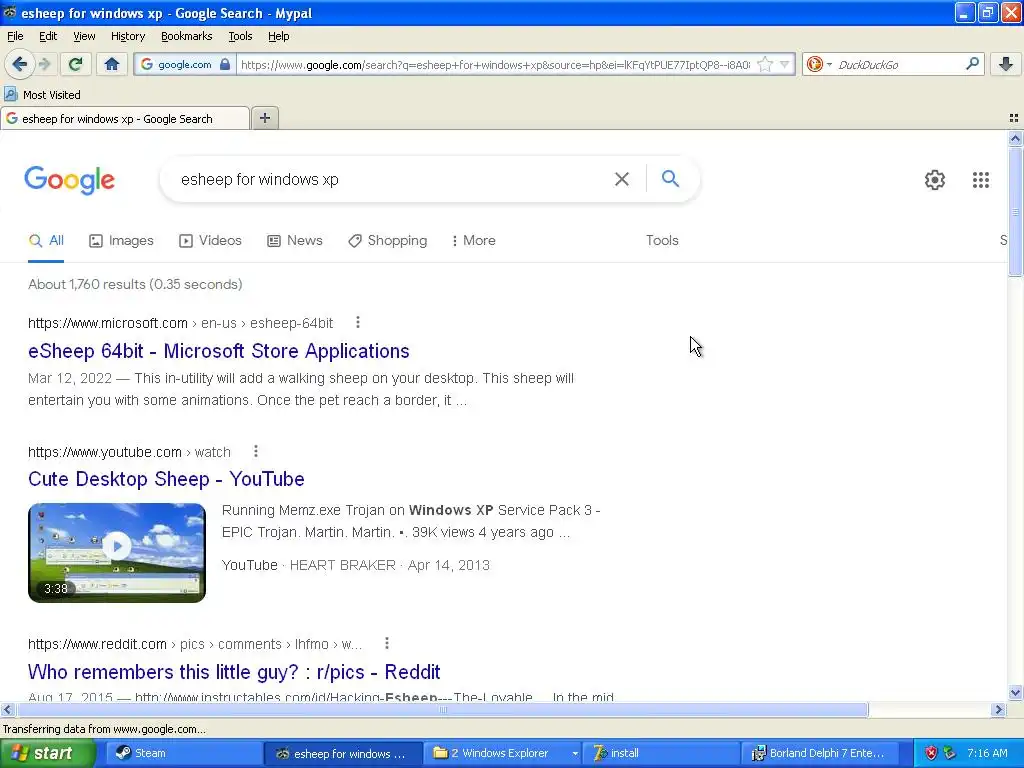Open the Help menu
1024x768 pixels.
278,37
